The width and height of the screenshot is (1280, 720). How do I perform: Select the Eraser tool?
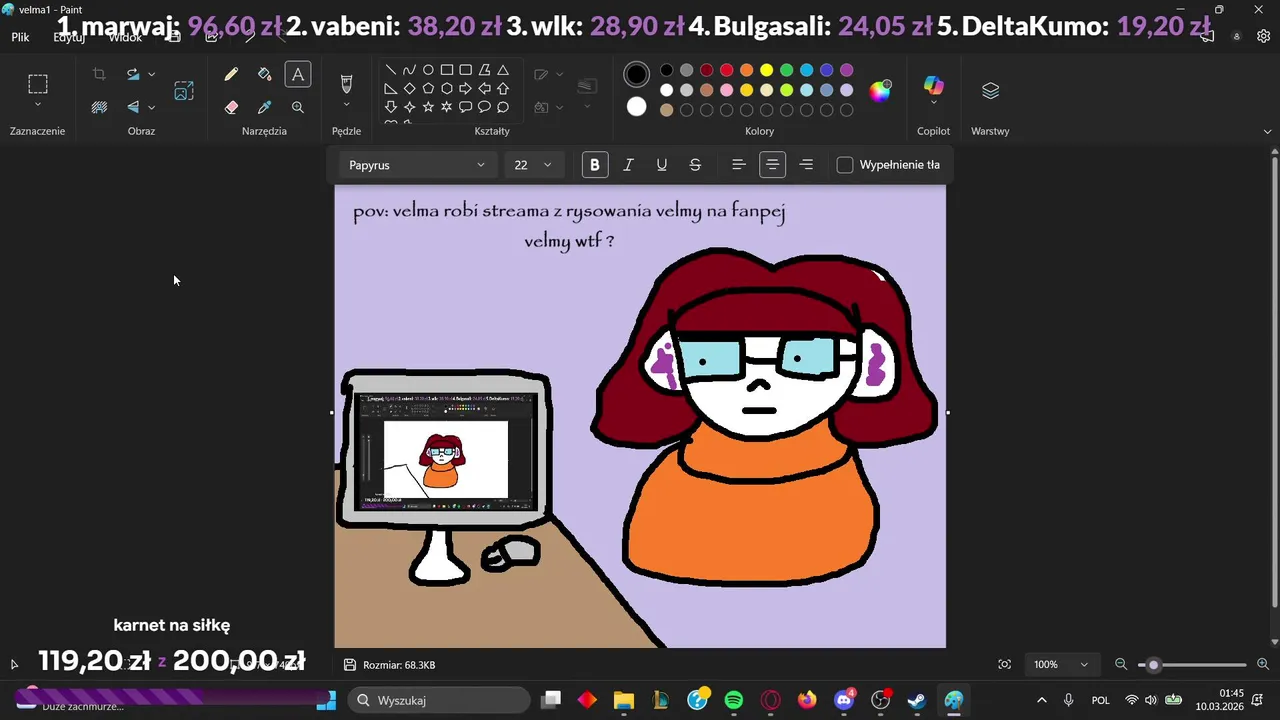[x=231, y=107]
